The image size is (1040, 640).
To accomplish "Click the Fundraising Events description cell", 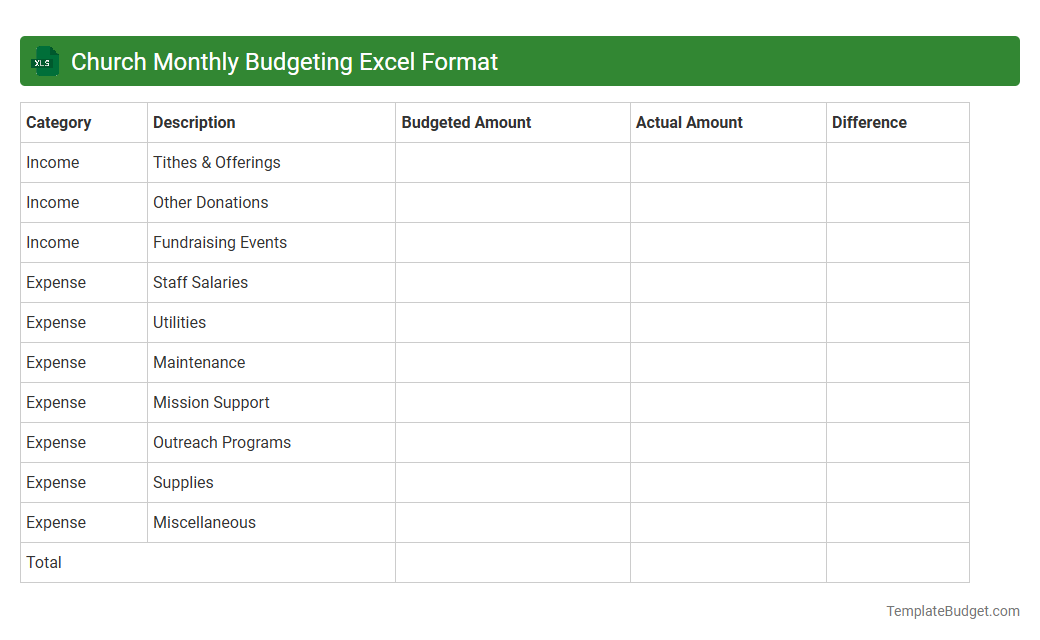I will click(x=219, y=242).
